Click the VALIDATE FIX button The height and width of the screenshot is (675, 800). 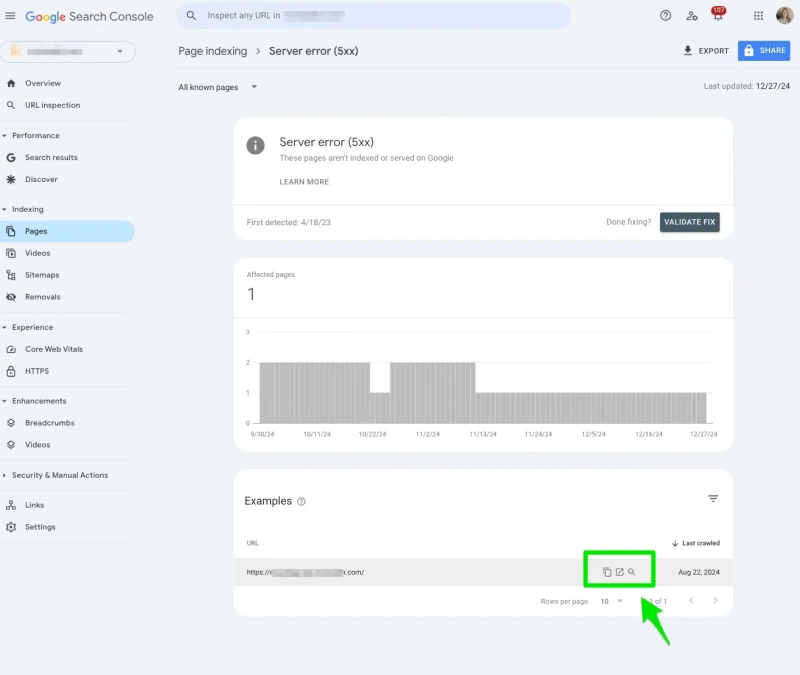[x=689, y=222]
